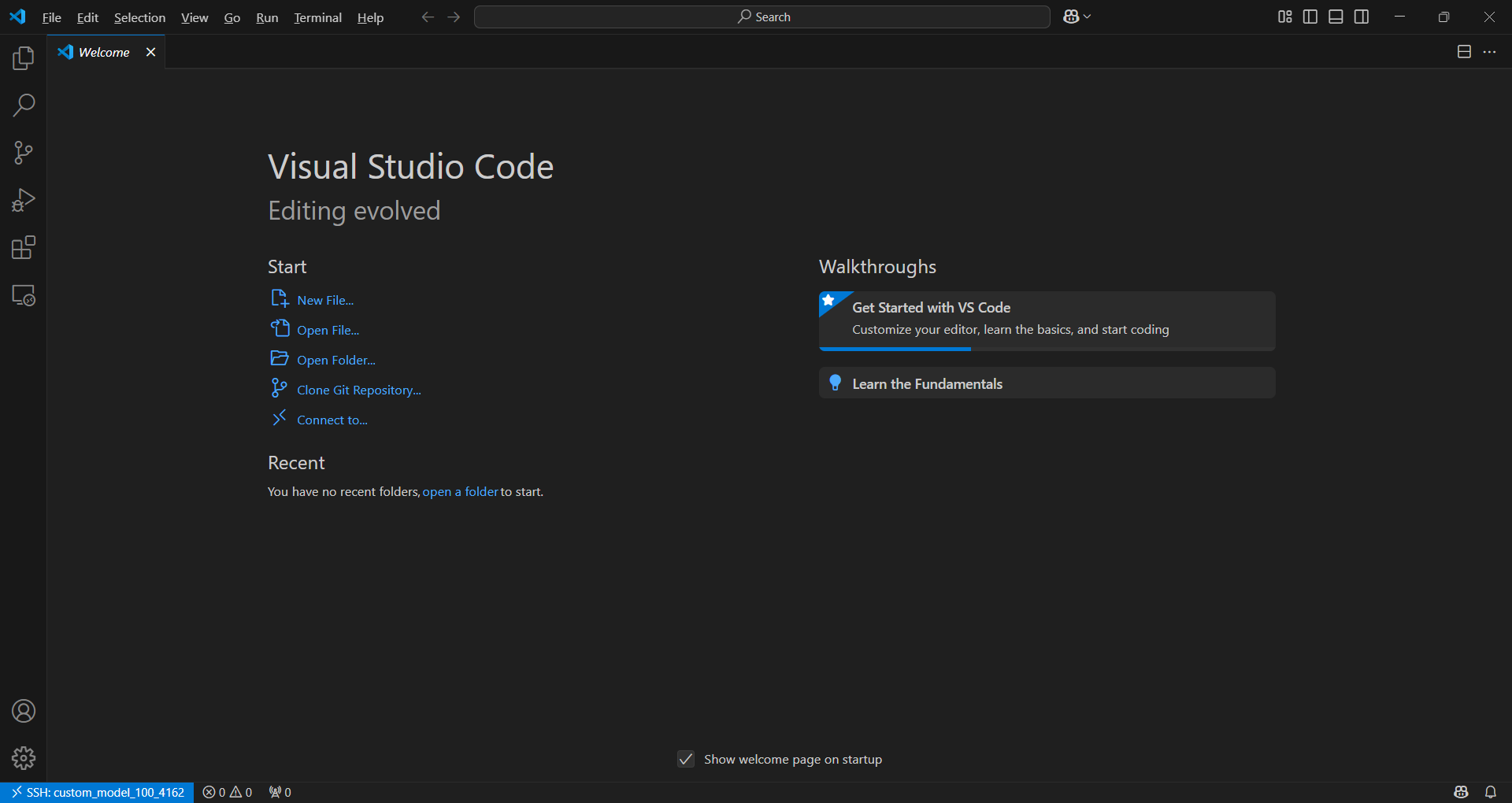The width and height of the screenshot is (1512, 803).
Task: Minimize the VS Code window
Action: tap(1399, 17)
